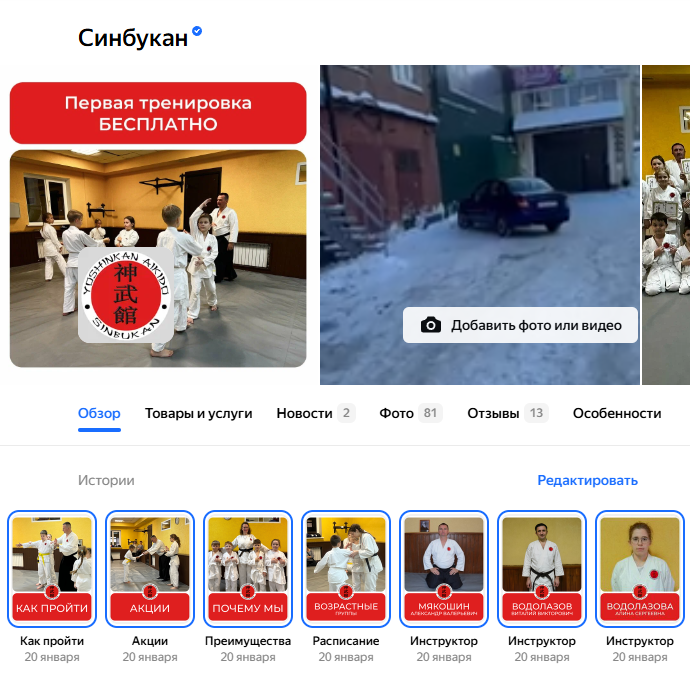
Task: Click the Первая тренировка БЕСПЛАТНО banner
Action: tap(158, 113)
